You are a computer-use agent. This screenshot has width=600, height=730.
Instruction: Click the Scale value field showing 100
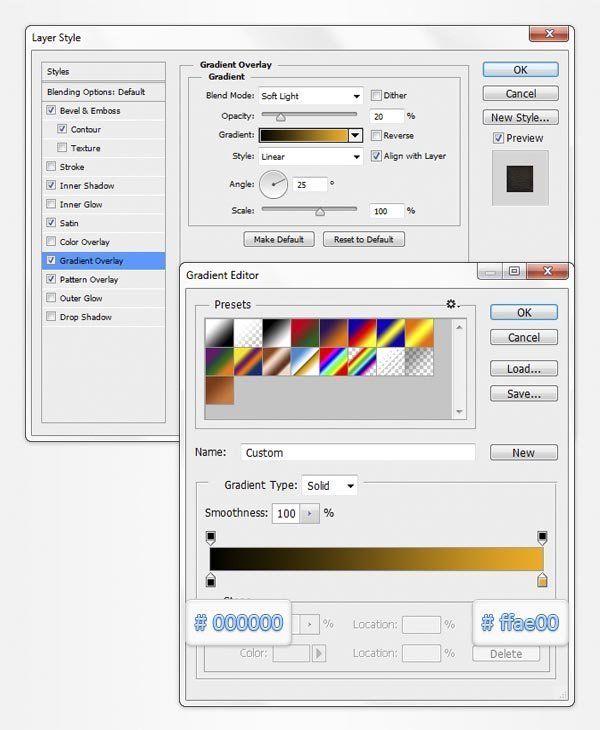387,211
